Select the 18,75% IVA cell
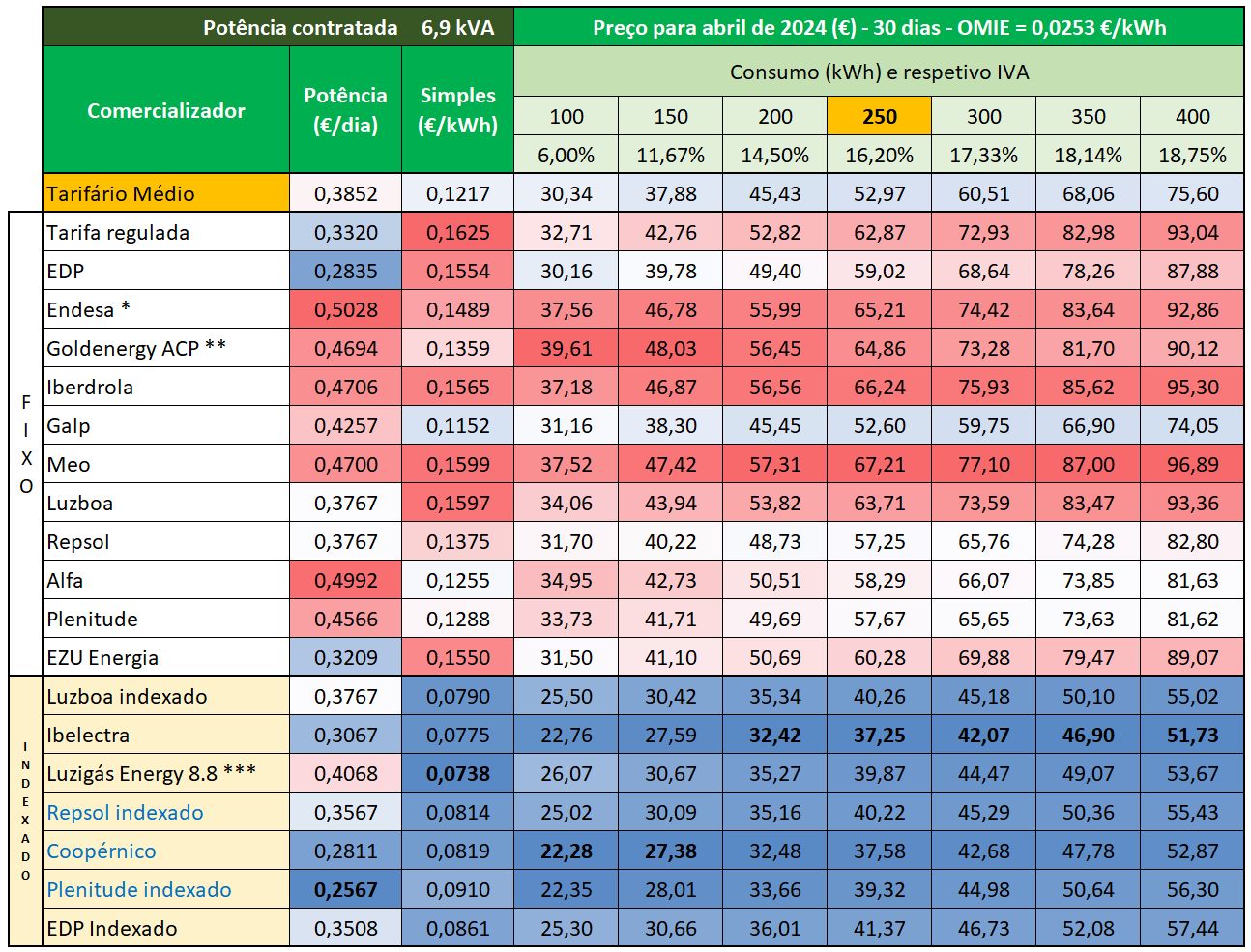The width and height of the screenshot is (1251, 952). (x=1192, y=156)
